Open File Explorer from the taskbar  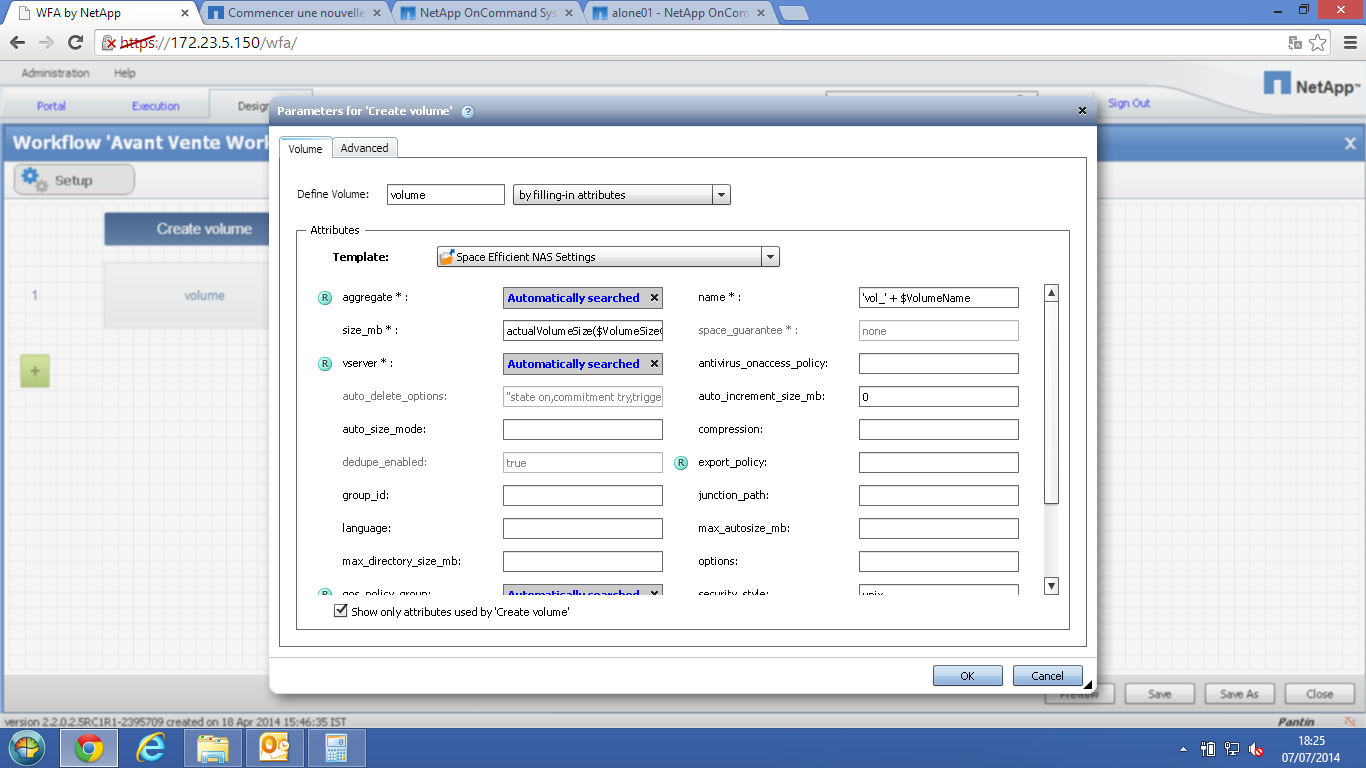213,748
